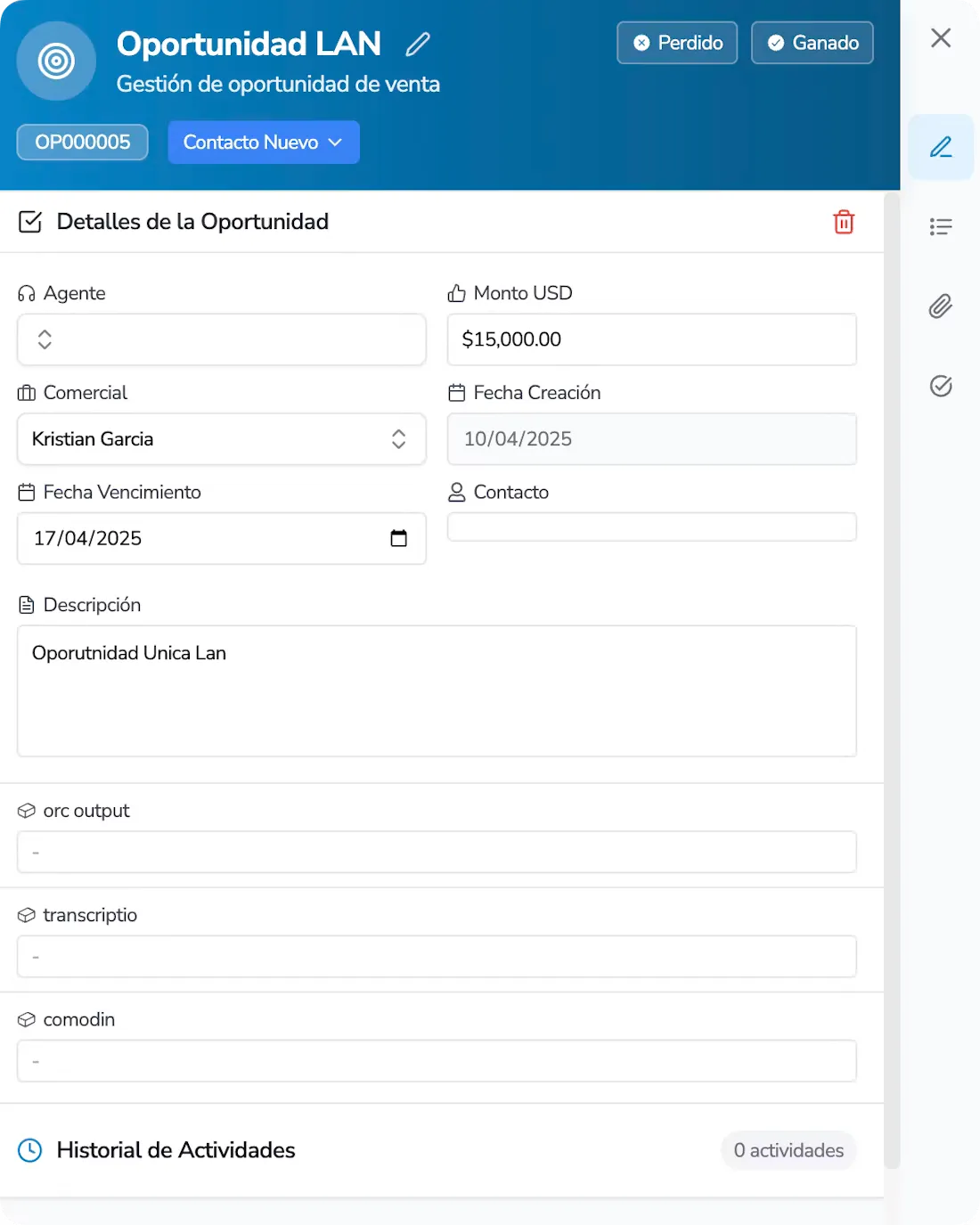Click into the Descripción text area

437,691
